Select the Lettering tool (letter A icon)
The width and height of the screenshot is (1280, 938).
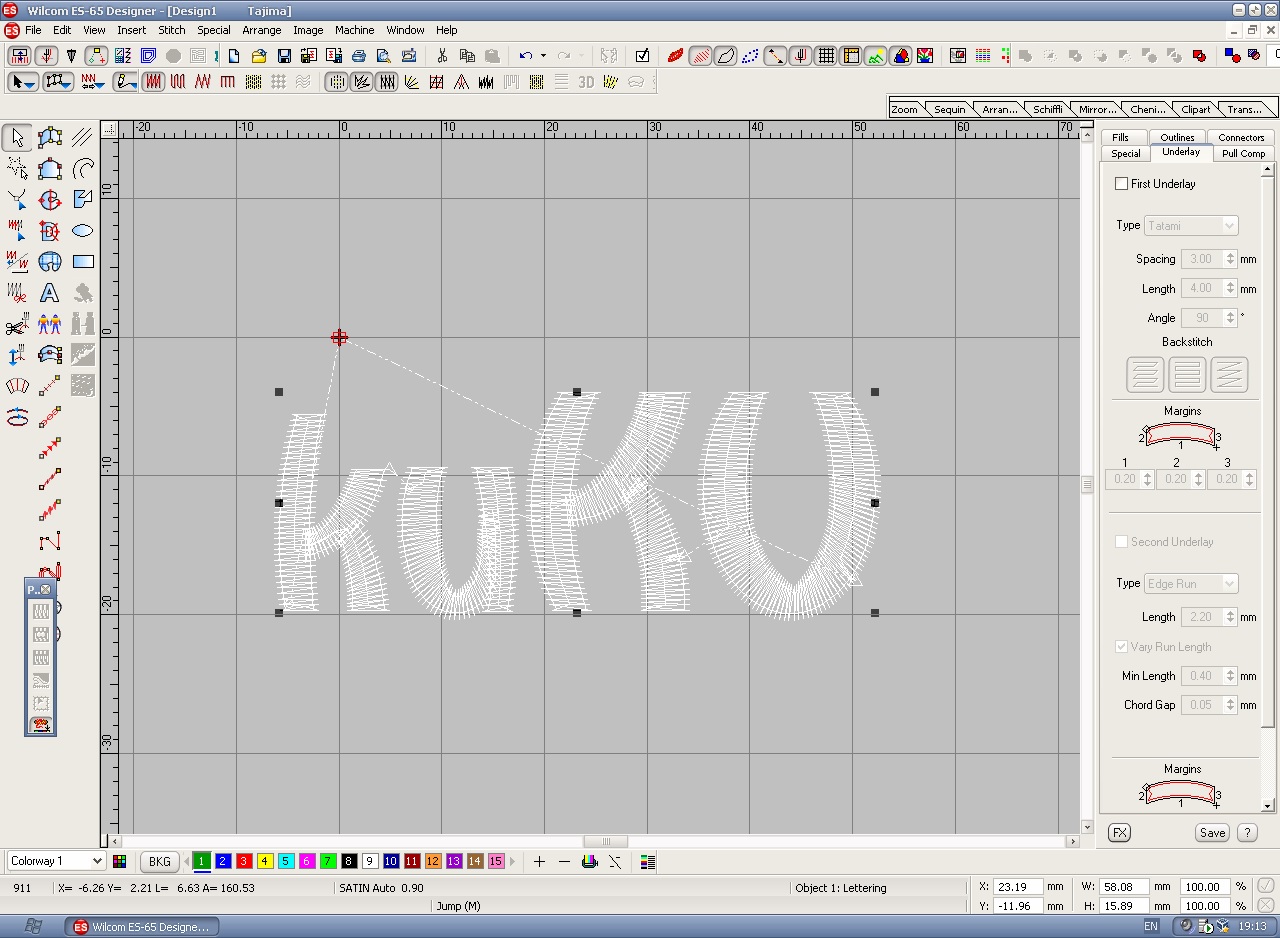click(49, 294)
